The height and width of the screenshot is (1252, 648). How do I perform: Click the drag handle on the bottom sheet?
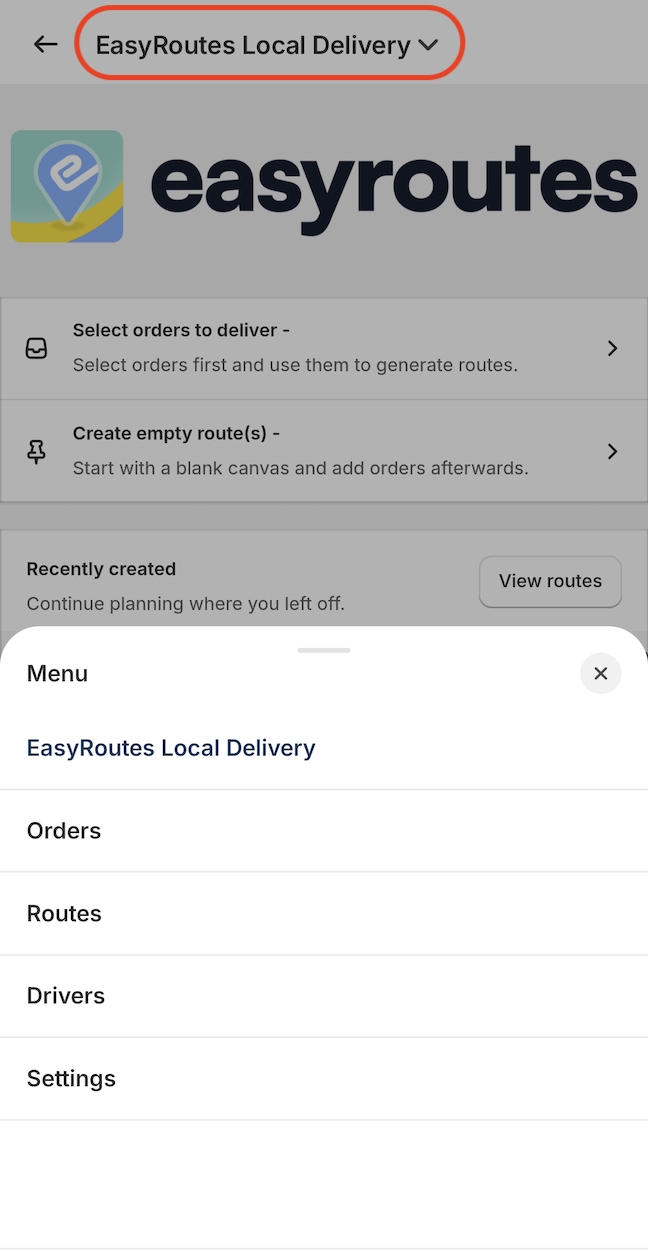click(x=324, y=649)
